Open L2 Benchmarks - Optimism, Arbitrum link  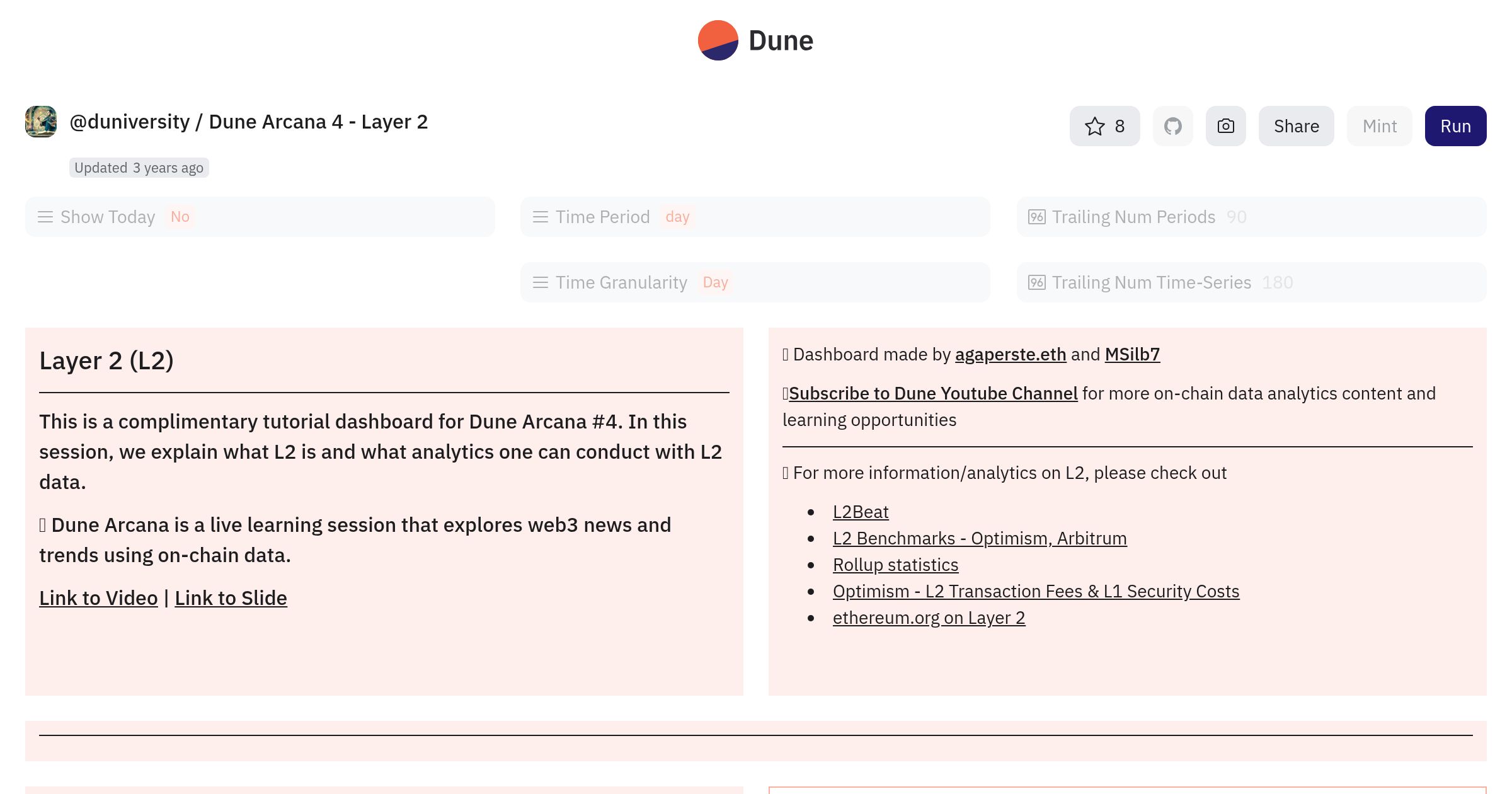point(980,539)
